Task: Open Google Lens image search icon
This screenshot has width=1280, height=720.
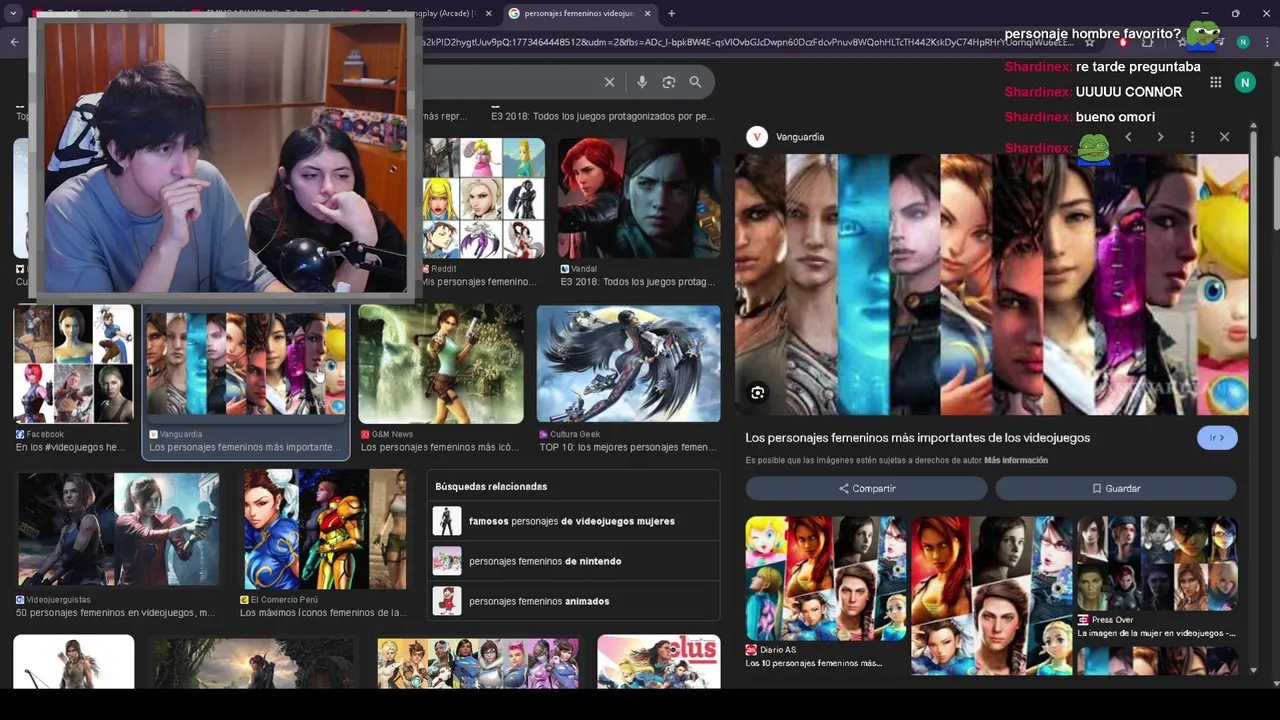Action: point(669,82)
